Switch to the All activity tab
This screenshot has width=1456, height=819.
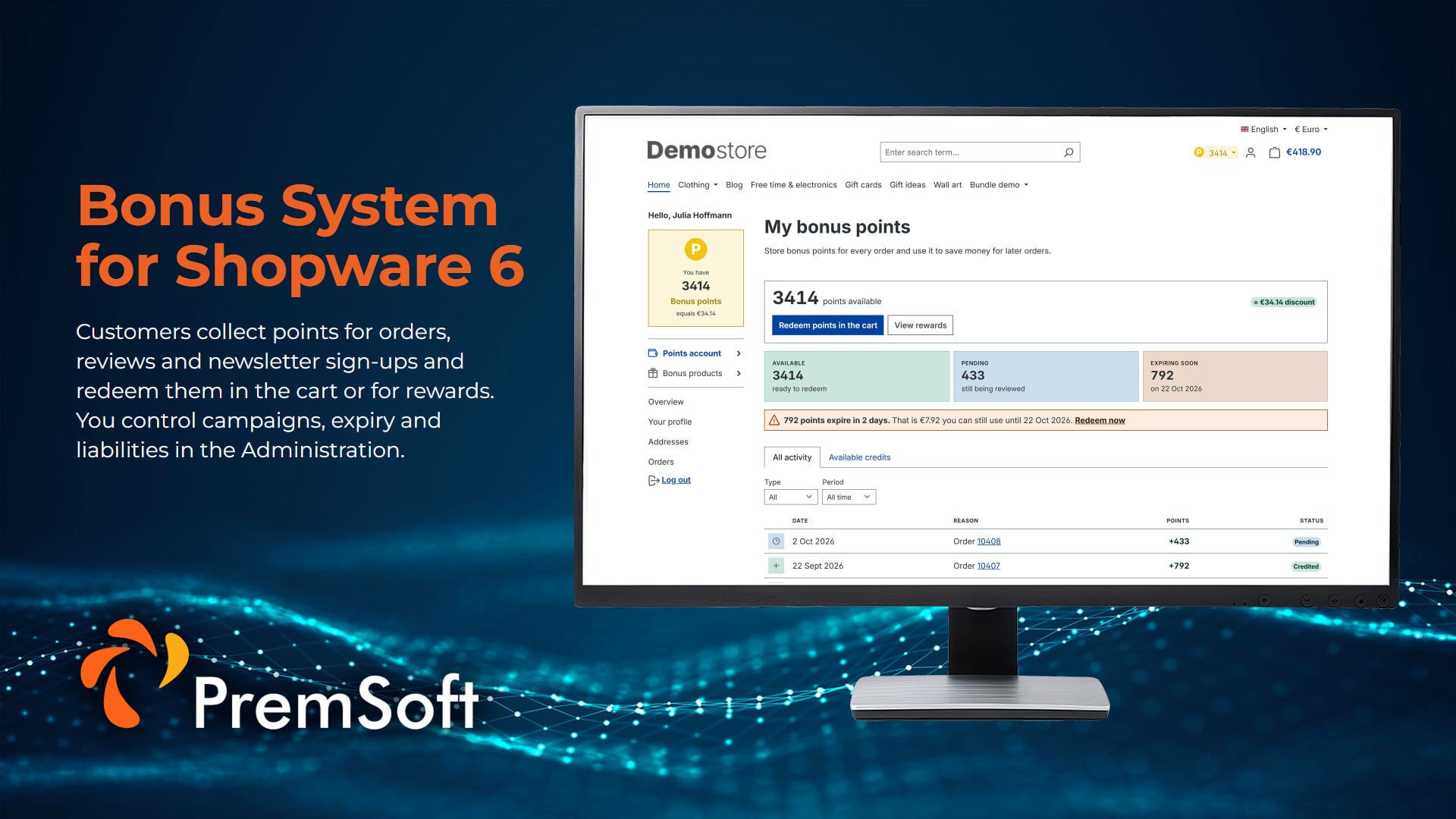pyautogui.click(x=792, y=457)
